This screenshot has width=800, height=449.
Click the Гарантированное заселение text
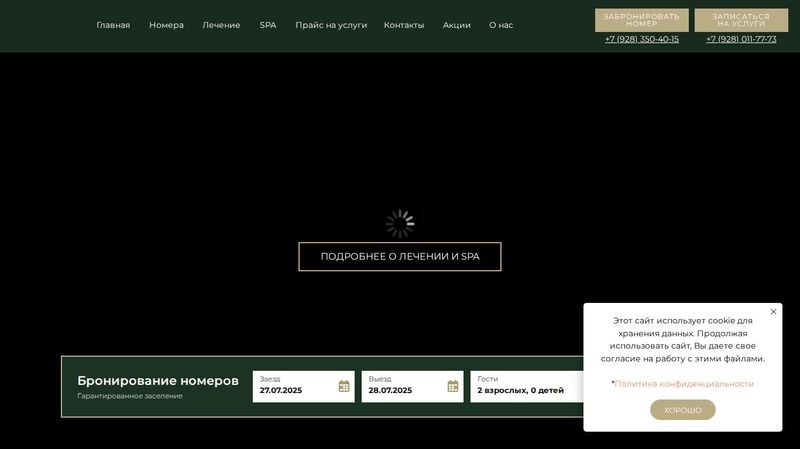click(x=130, y=396)
